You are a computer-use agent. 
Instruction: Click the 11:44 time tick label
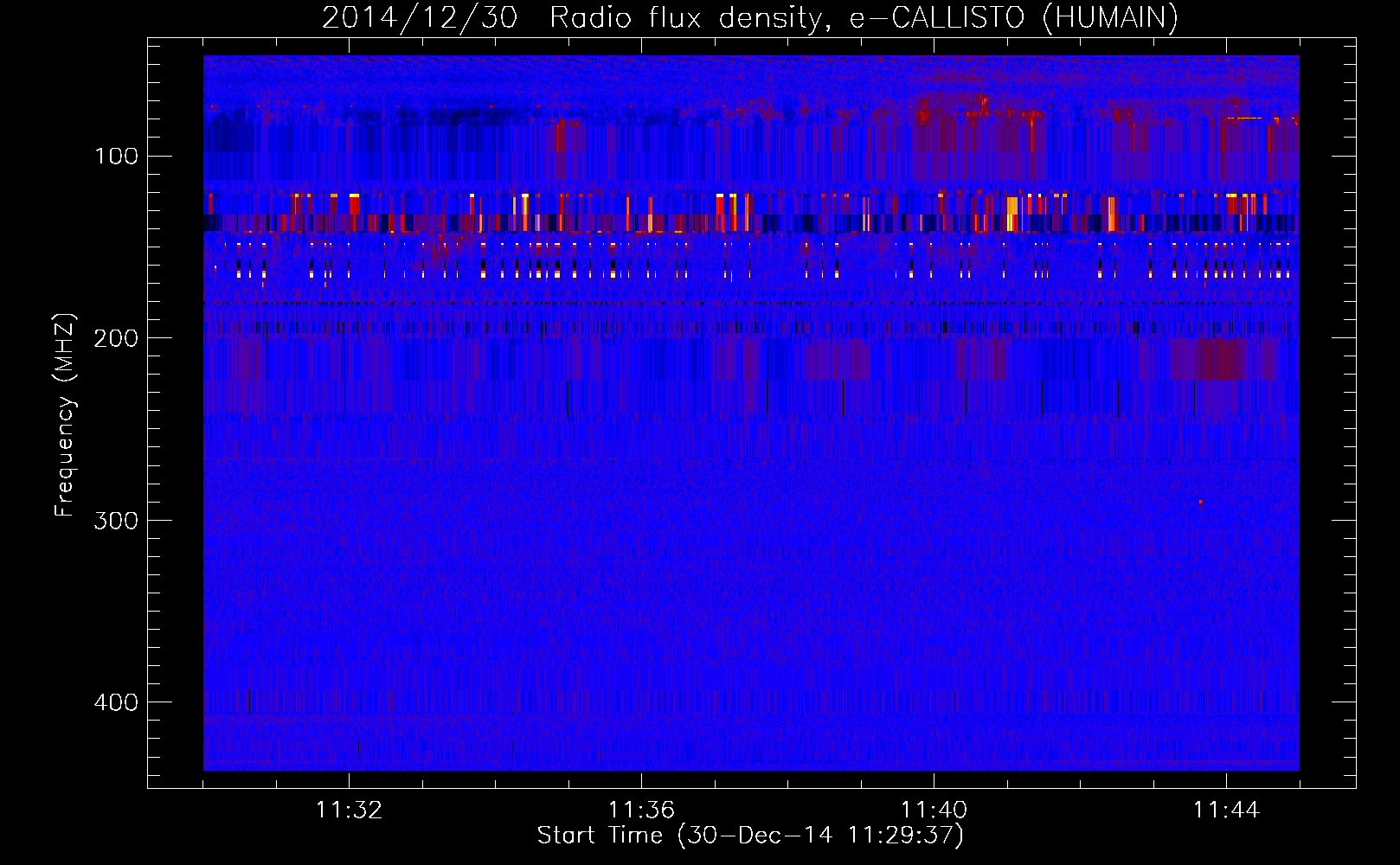pos(1226,811)
